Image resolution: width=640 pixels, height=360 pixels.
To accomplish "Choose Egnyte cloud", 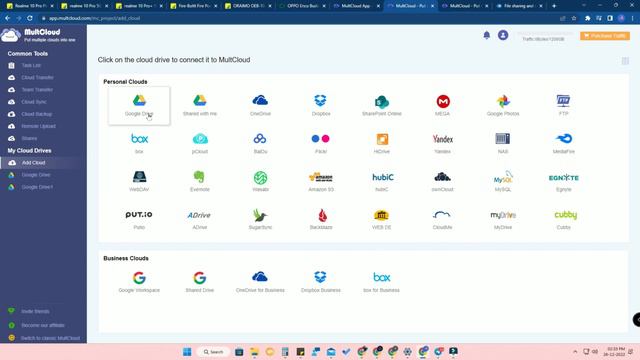I will coord(564,181).
